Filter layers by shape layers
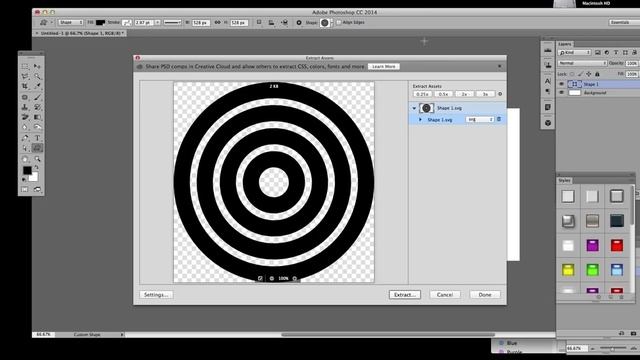The image size is (640, 360). click(625, 52)
